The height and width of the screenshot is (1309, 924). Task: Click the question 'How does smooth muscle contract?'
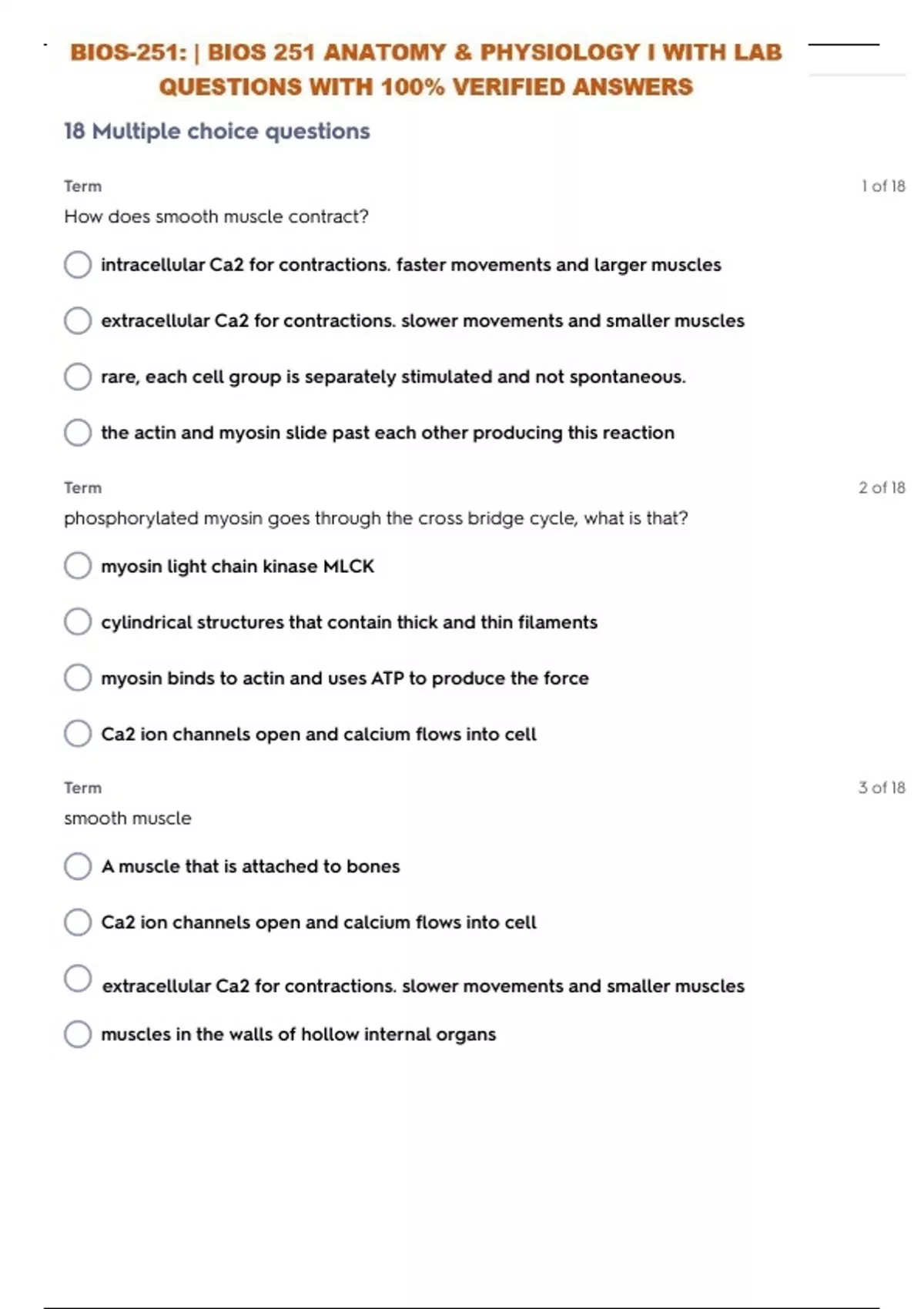coord(216,217)
